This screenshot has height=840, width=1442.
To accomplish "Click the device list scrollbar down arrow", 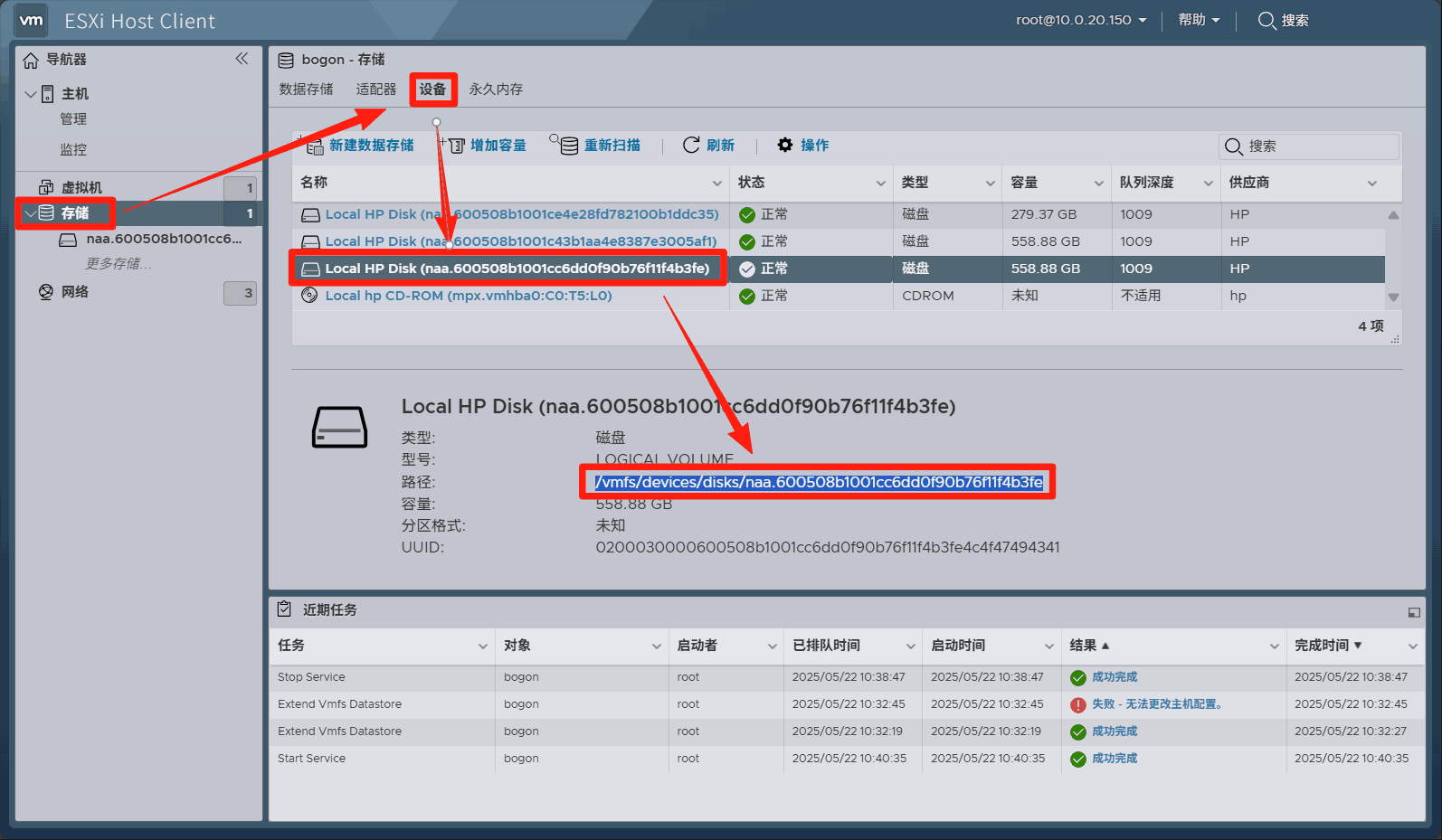I will click(x=1393, y=297).
